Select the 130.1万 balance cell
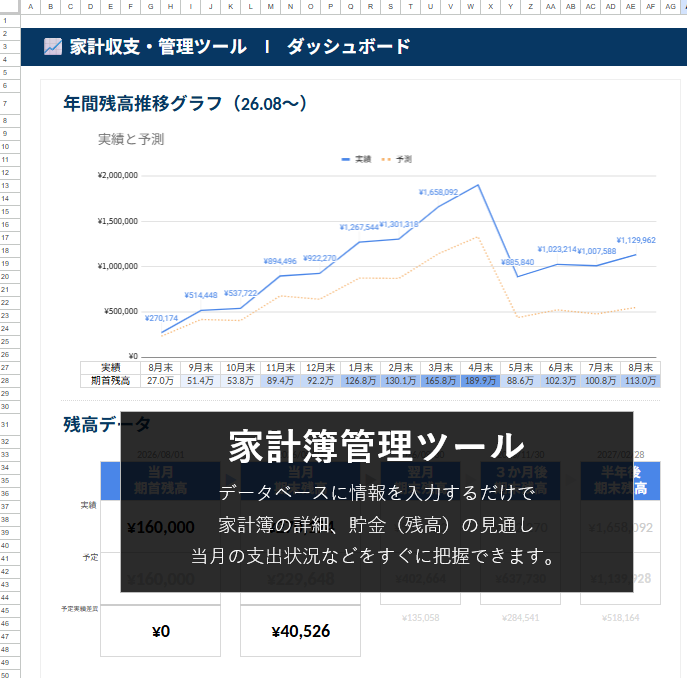The height and width of the screenshot is (678, 687). click(401, 381)
